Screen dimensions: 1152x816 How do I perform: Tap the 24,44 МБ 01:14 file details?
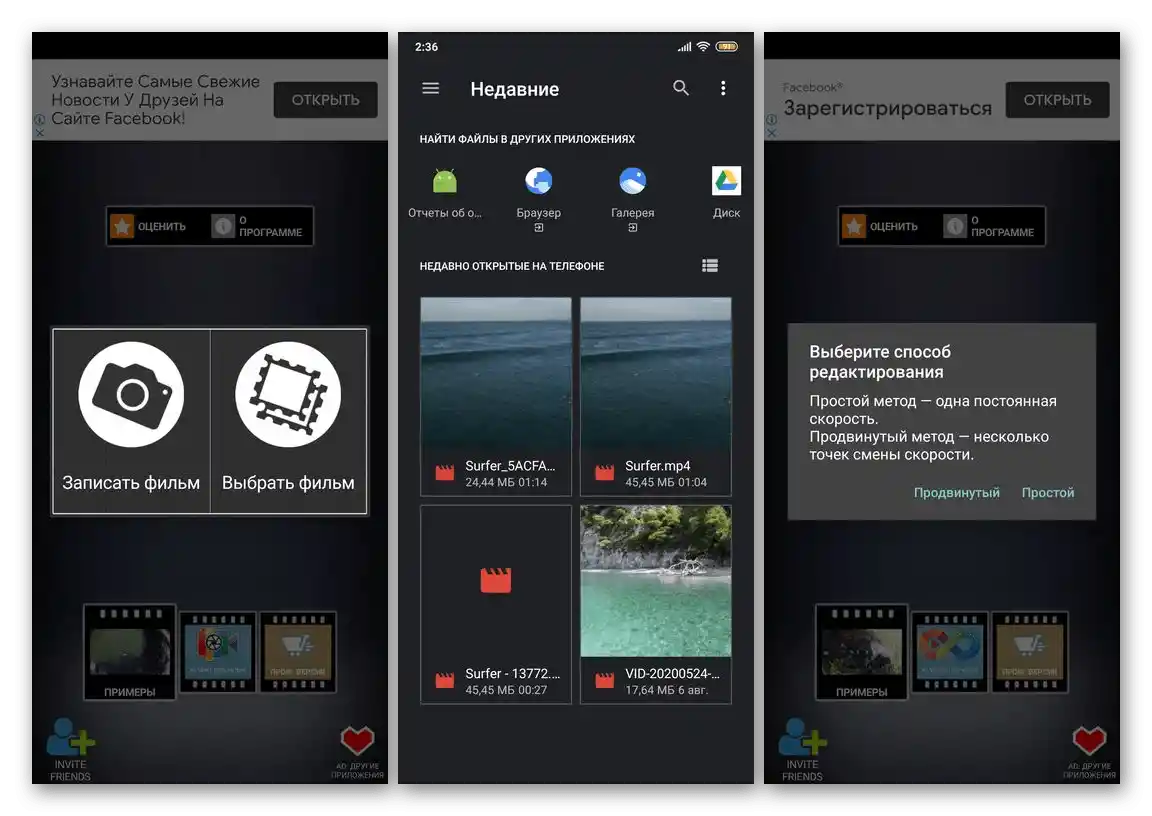tap(506, 482)
